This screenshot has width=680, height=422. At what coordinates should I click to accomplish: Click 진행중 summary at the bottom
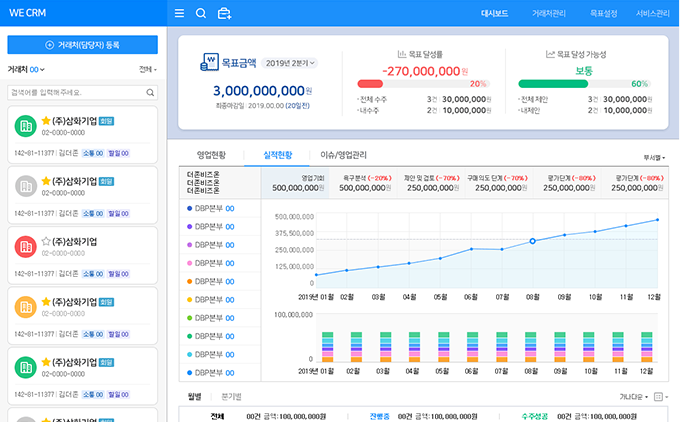point(423,416)
